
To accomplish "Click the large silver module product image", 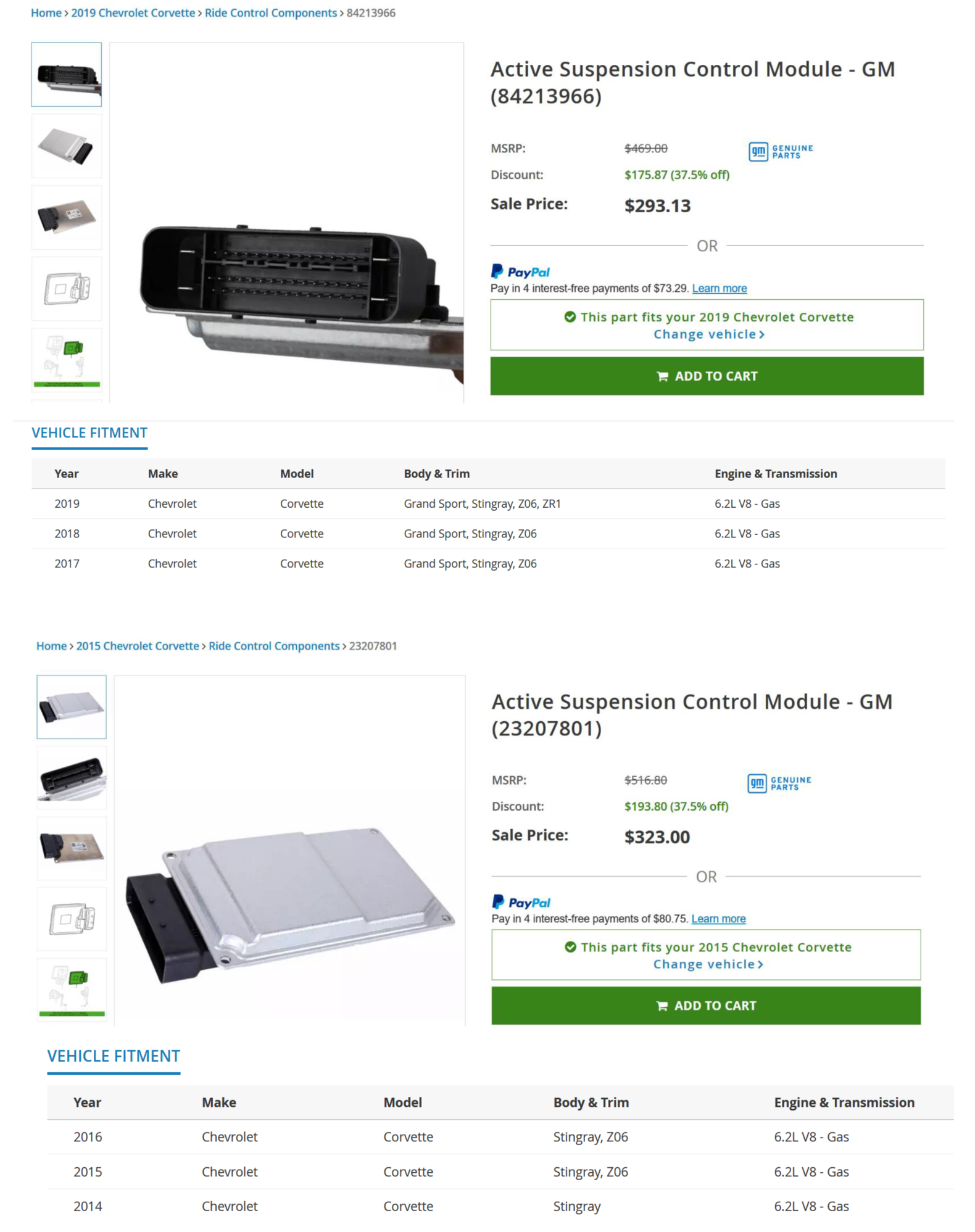I will [x=290, y=905].
